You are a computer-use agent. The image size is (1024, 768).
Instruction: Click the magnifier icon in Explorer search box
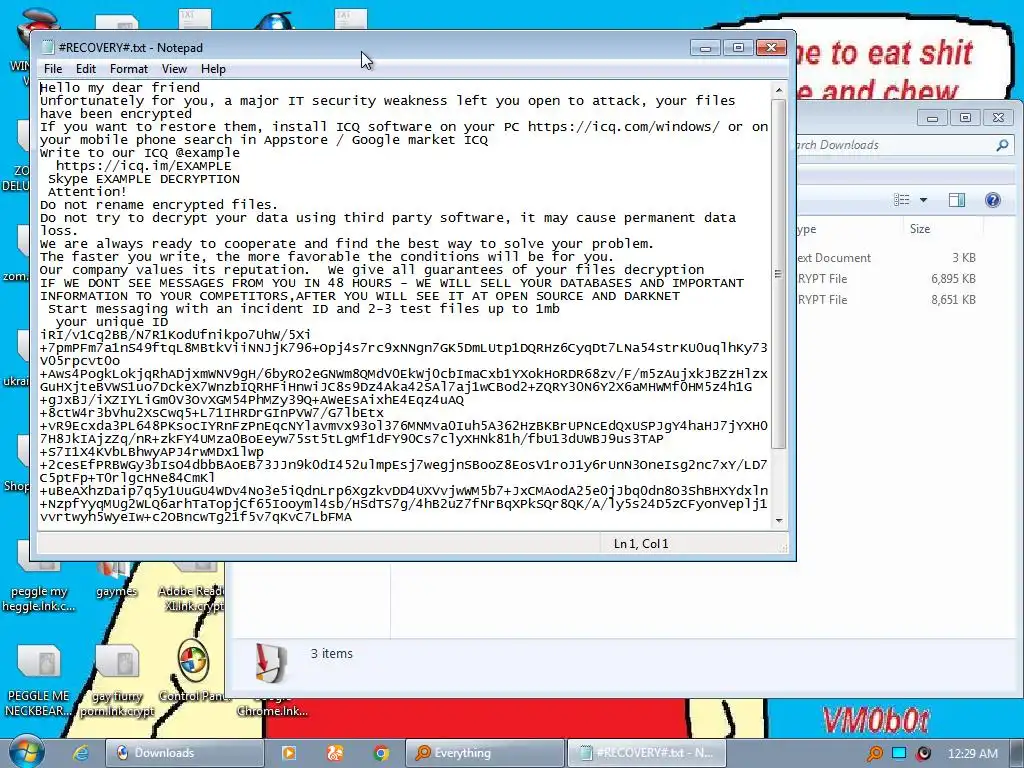pyautogui.click(x=1002, y=145)
